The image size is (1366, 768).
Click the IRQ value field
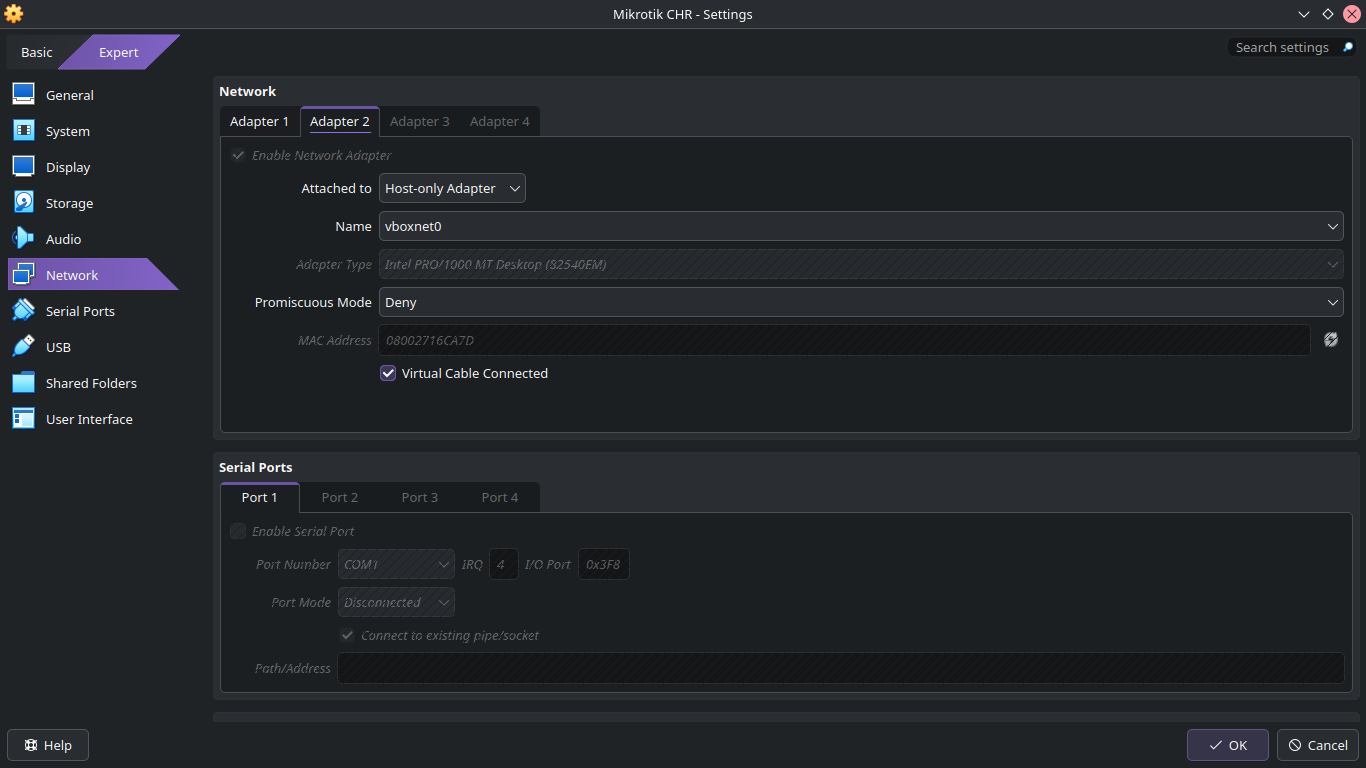click(504, 564)
